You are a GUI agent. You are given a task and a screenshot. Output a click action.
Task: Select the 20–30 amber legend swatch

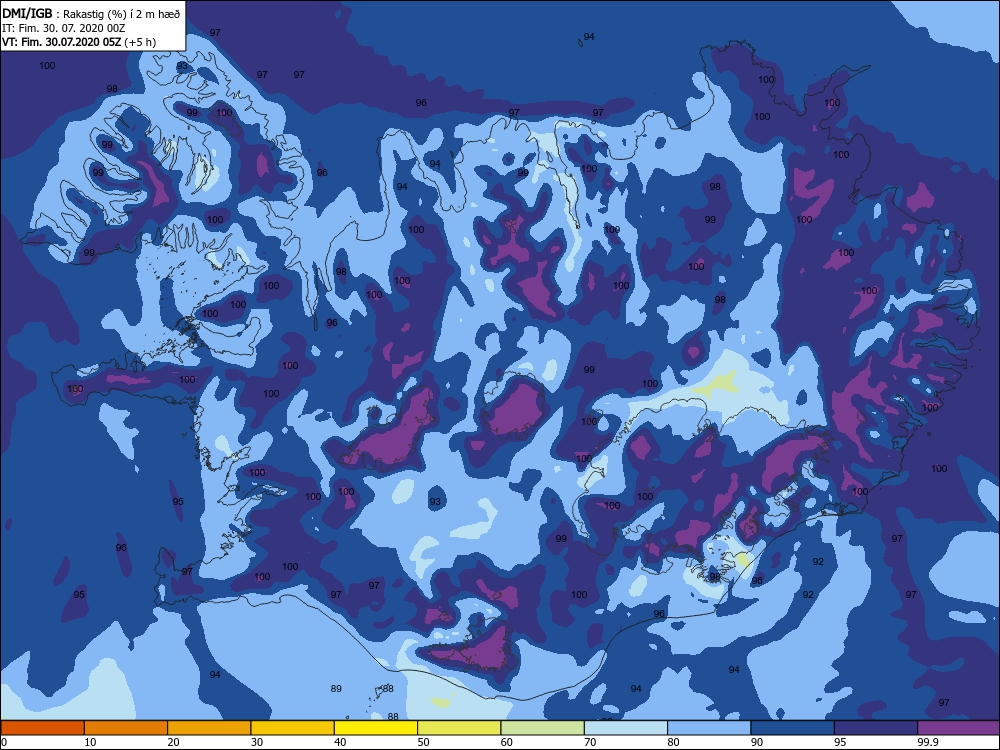click(209, 728)
